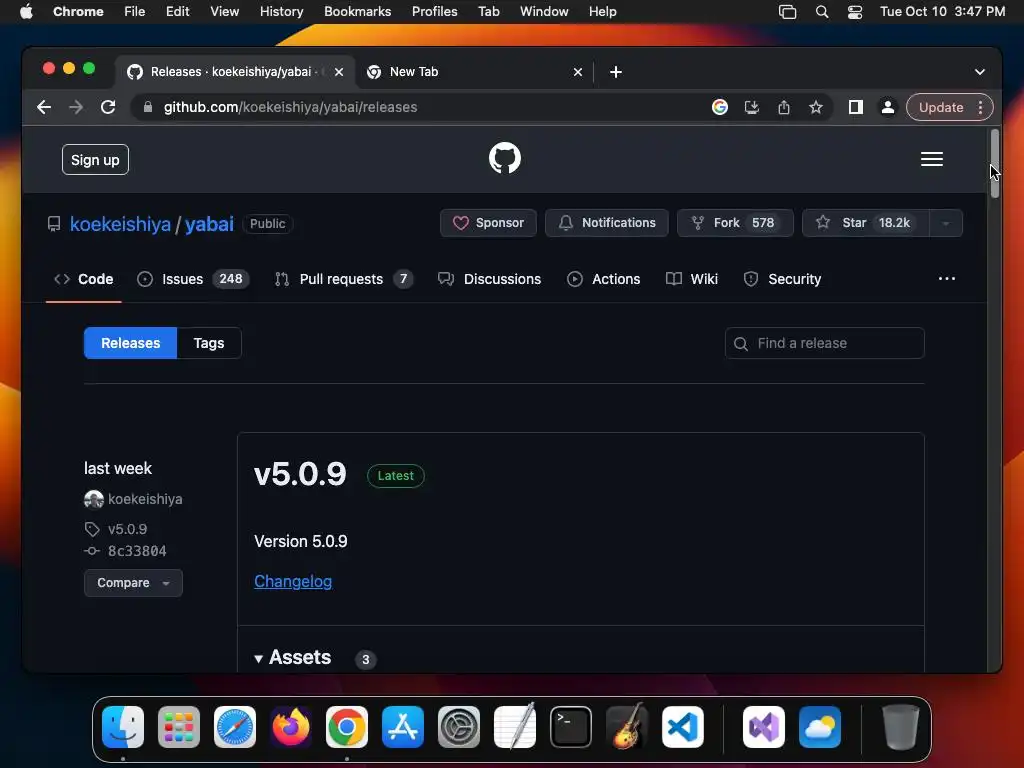
Task: Open the New Tab tab
Action: pyautogui.click(x=475, y=72)
